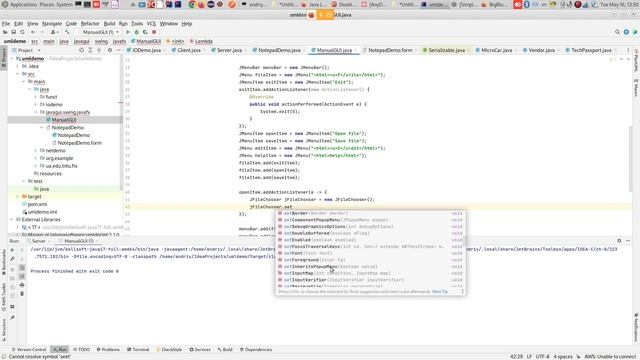Expand the iodemo package node

coord(36,104)
